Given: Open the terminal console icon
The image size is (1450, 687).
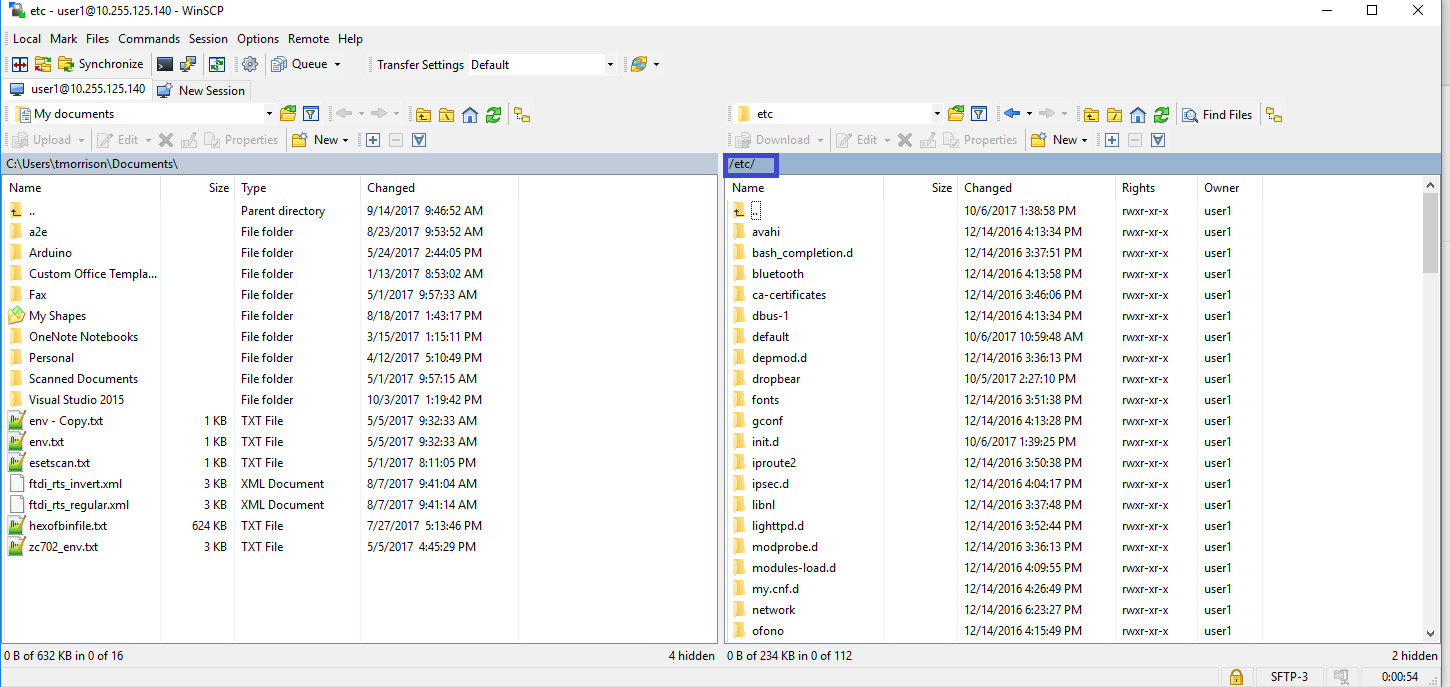Looking at the screenshot, I should click(165, 64).
